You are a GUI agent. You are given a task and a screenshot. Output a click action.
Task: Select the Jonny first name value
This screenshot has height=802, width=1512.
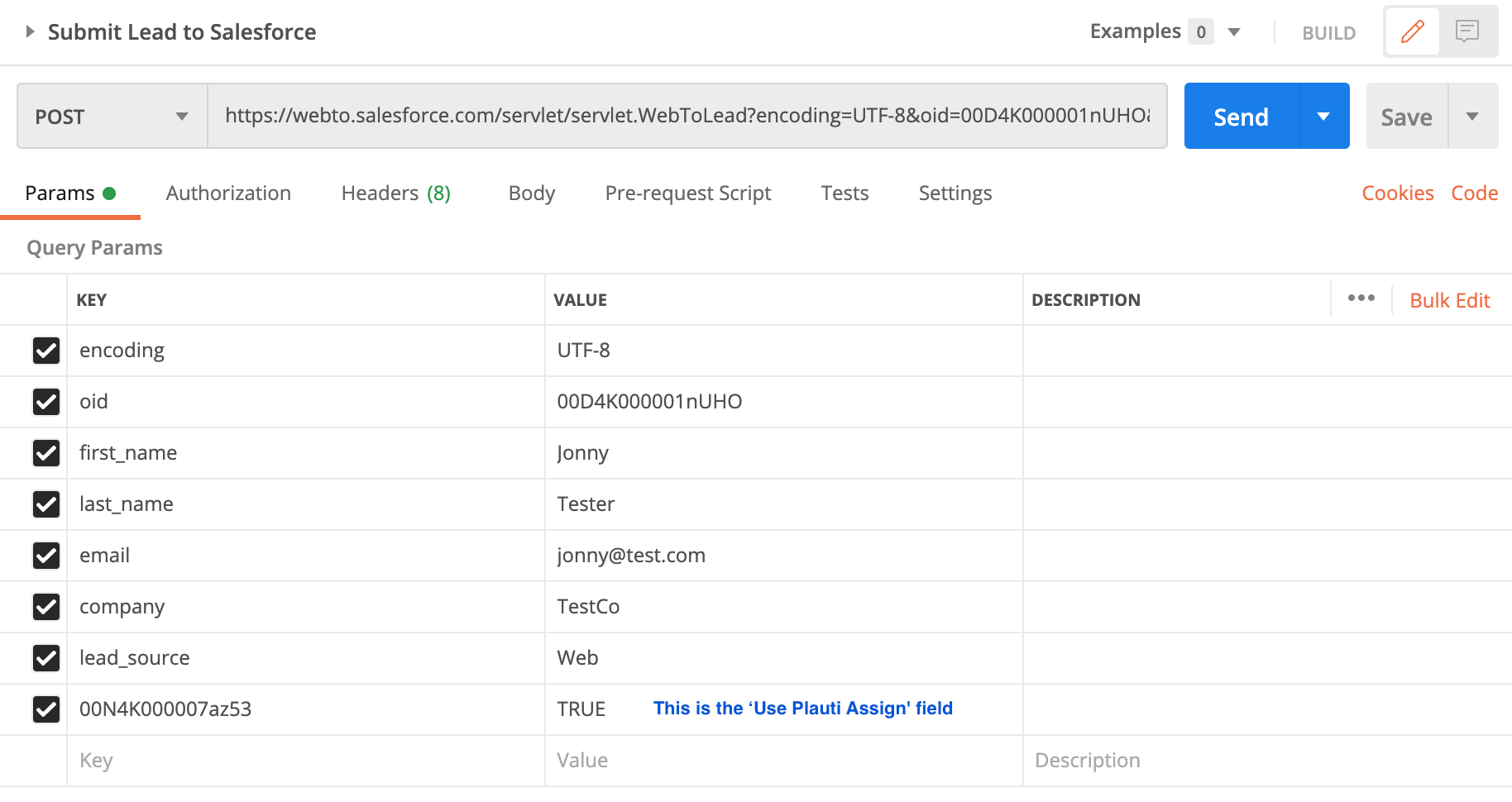pyautogui.click(x=784, y=453)
